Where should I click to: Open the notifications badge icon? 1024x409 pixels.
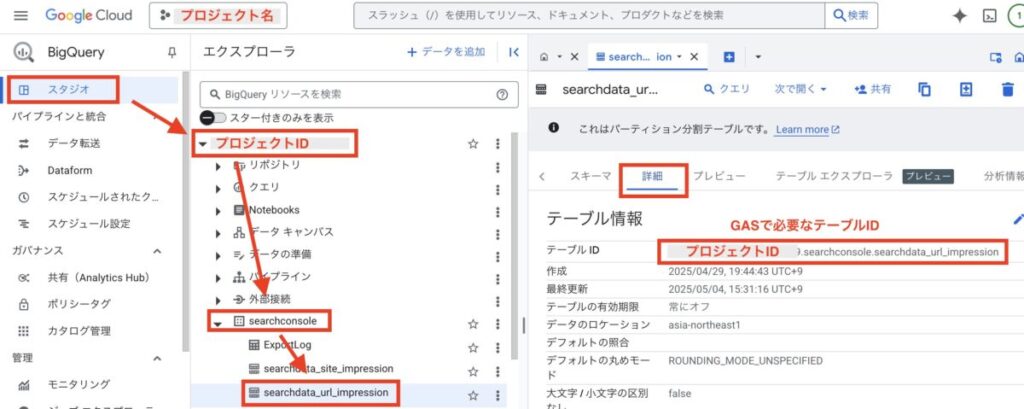pyautogui.click(x=1018, y=16)
